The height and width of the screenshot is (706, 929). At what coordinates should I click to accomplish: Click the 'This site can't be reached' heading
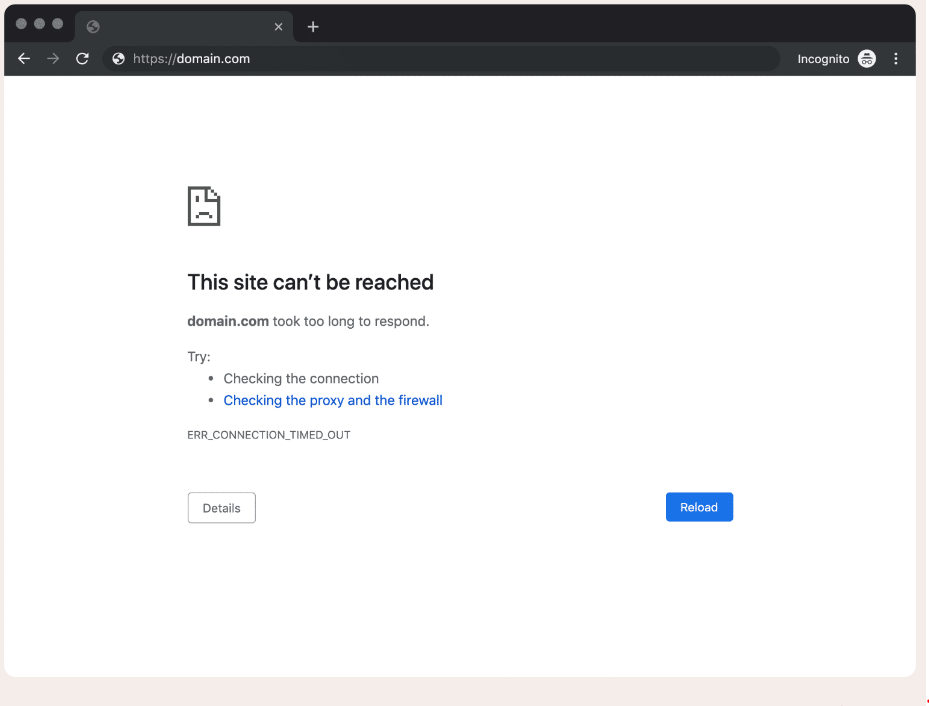click(310, 283)
